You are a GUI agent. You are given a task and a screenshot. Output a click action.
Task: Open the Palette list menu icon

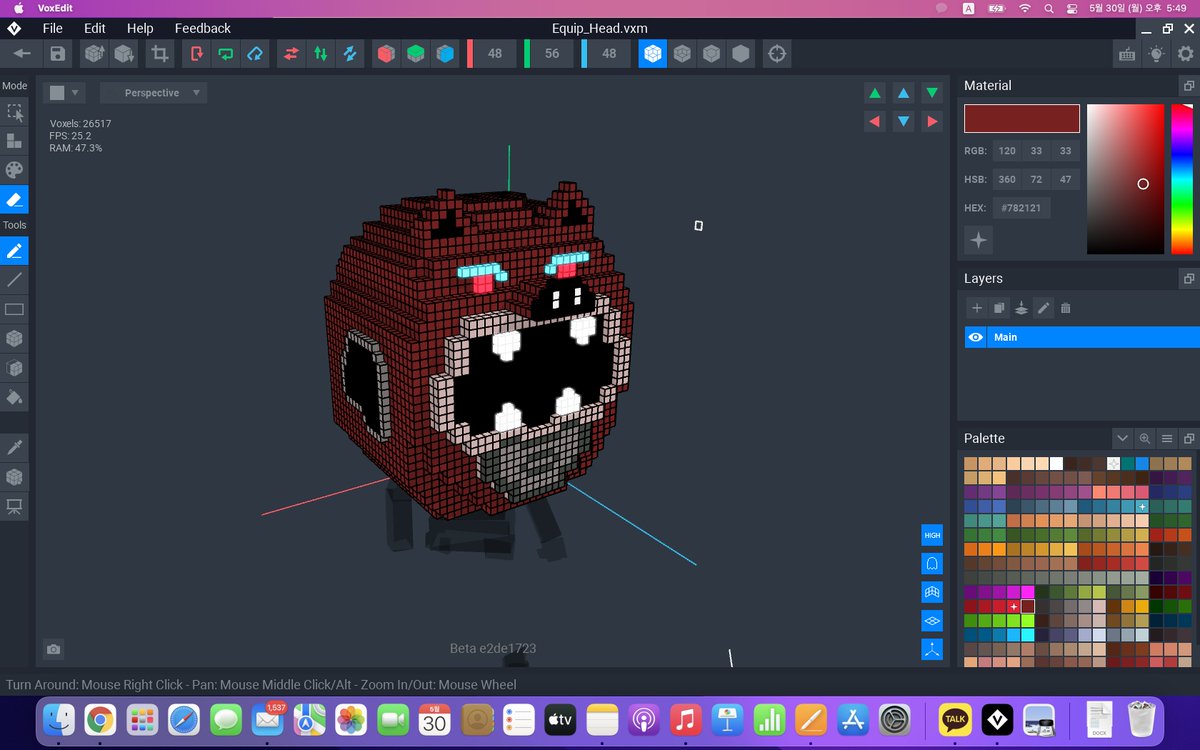(1167, 438)
